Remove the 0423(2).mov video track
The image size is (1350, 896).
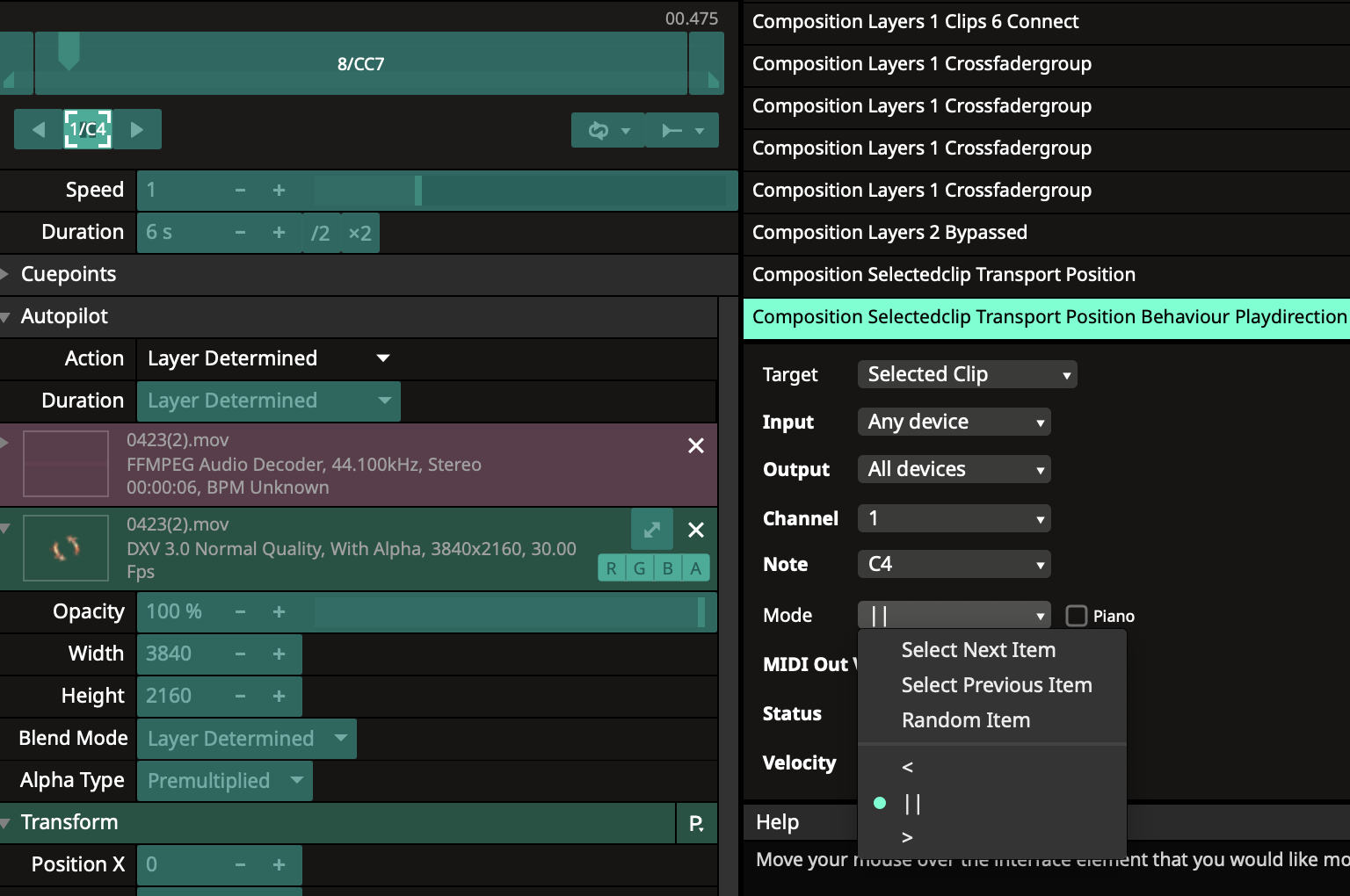pos(695,530)
